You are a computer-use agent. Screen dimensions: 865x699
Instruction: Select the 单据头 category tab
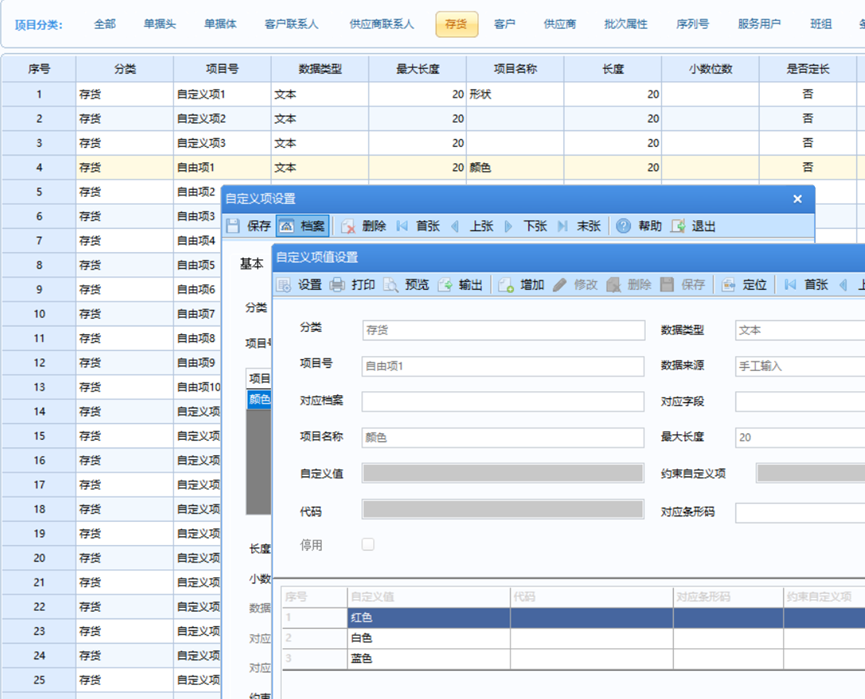[159, 24]
